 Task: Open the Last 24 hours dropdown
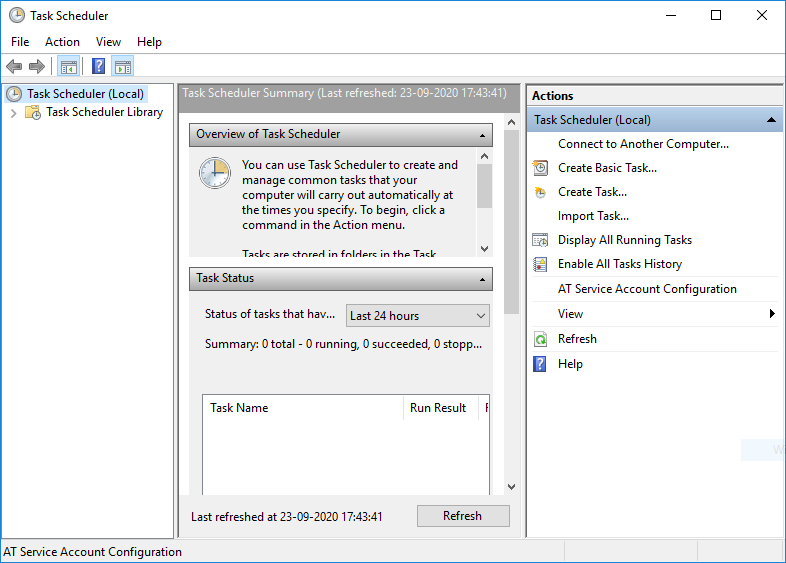[x=418, y=316]
